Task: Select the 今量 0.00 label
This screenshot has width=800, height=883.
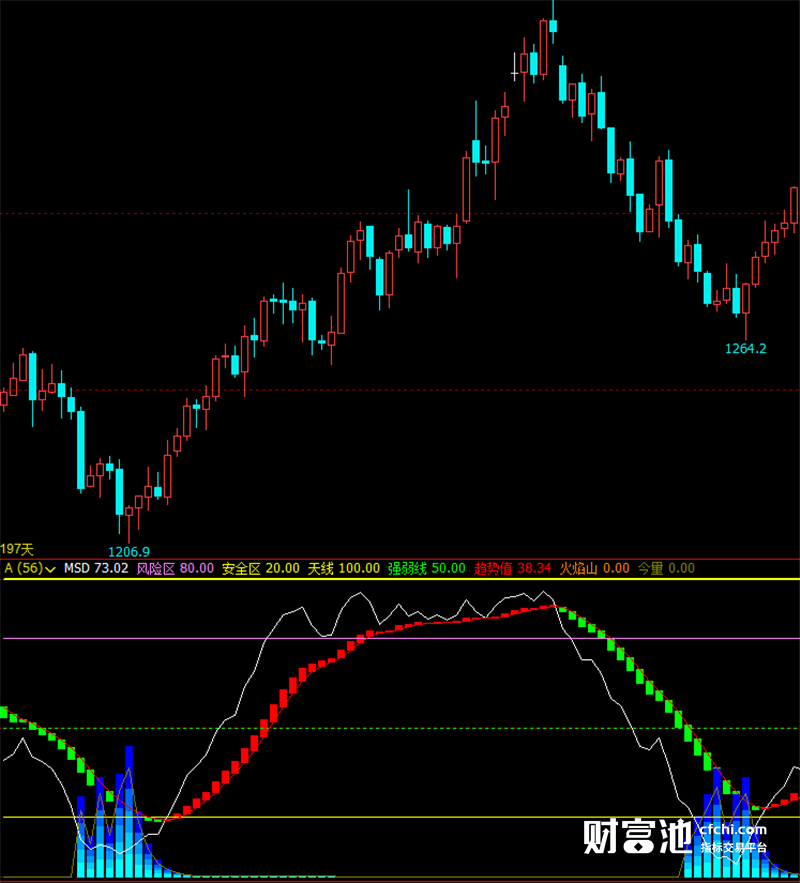Action: [x=666, y=568]
